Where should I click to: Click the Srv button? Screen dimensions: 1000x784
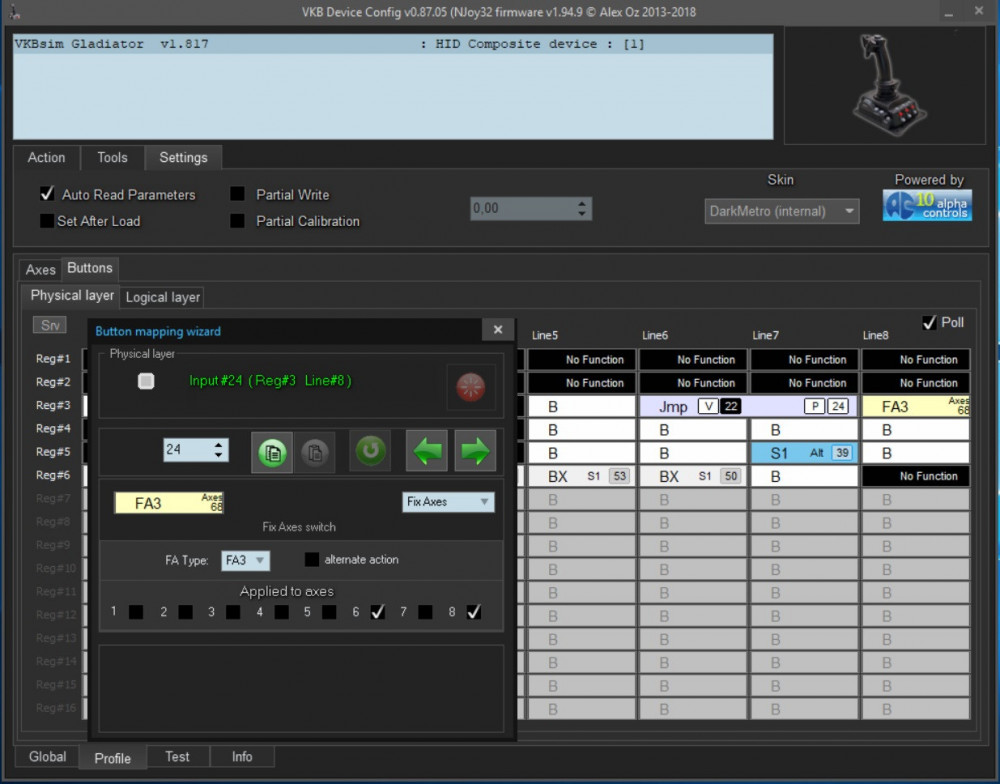click(x=49, y=325)
